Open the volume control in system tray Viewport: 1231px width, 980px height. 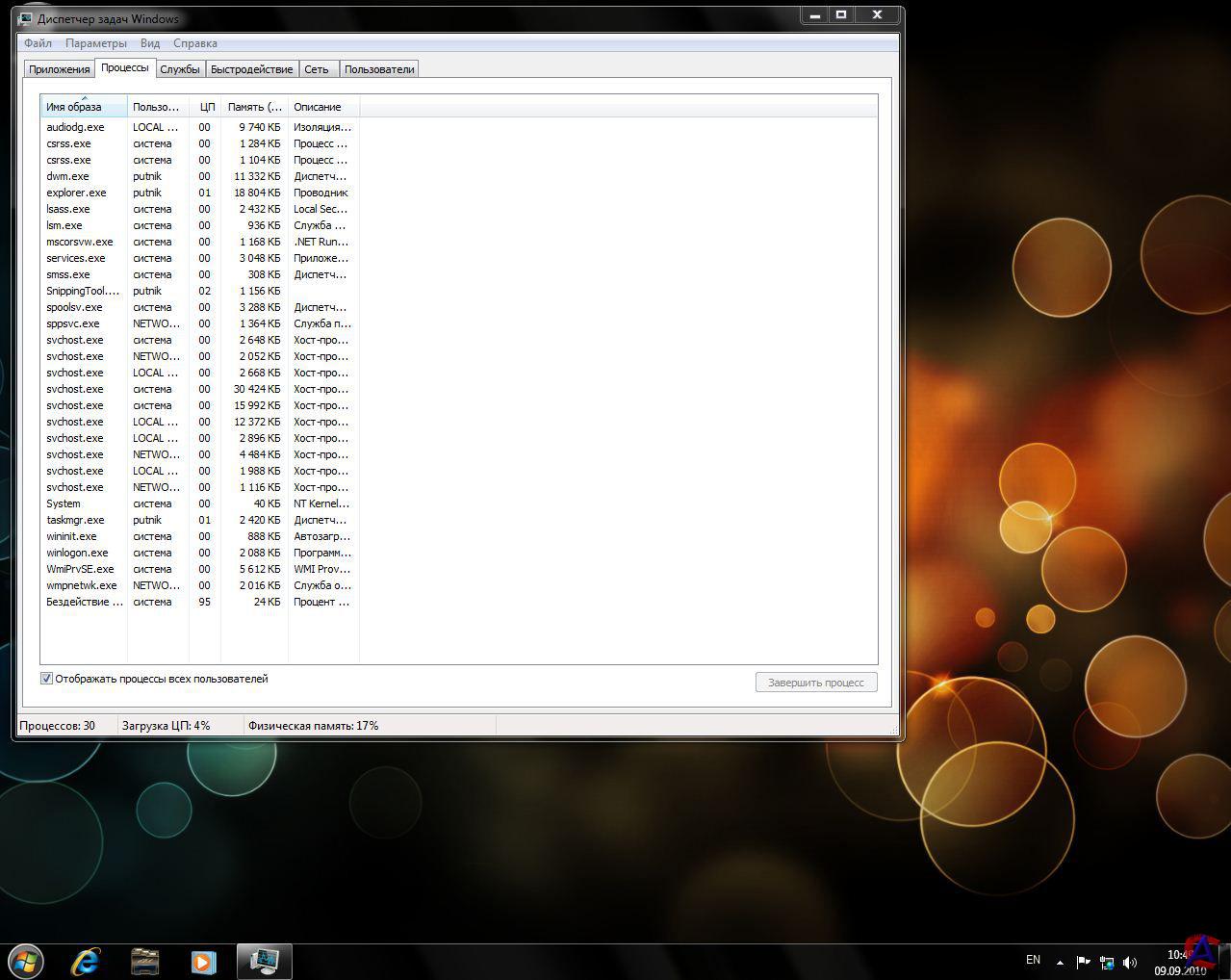(x=1130, y=962)
